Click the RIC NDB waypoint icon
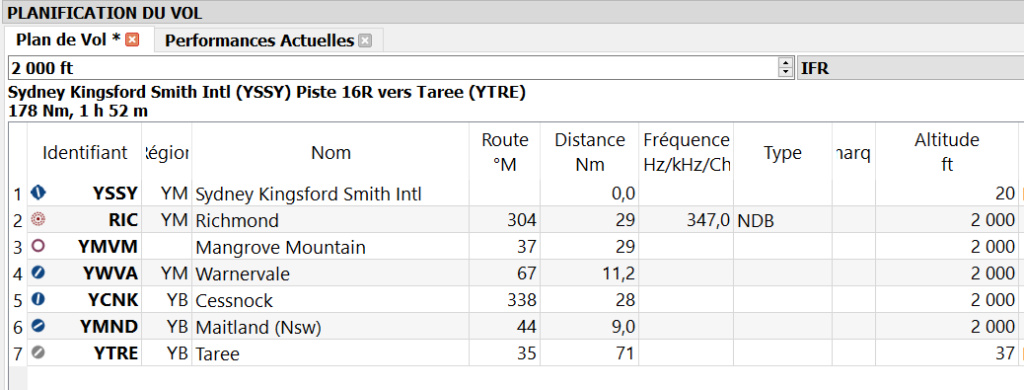 coord(39,220)
